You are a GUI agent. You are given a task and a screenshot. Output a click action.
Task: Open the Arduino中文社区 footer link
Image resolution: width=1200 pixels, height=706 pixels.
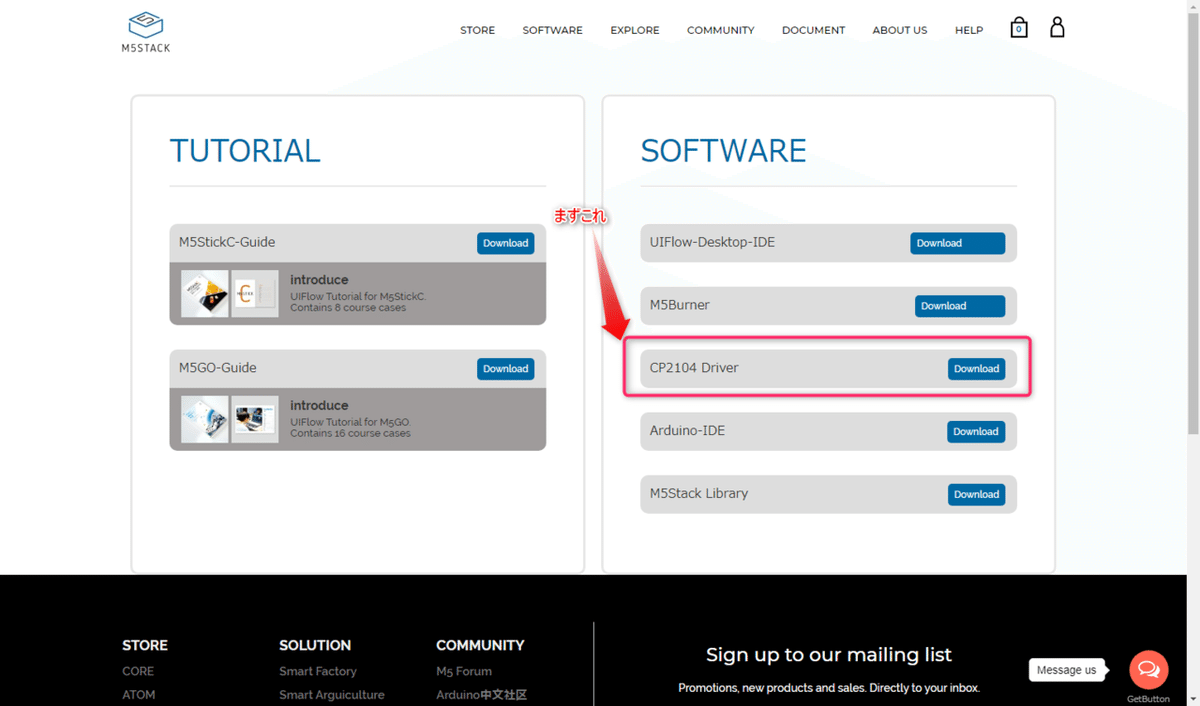point(481,695)
